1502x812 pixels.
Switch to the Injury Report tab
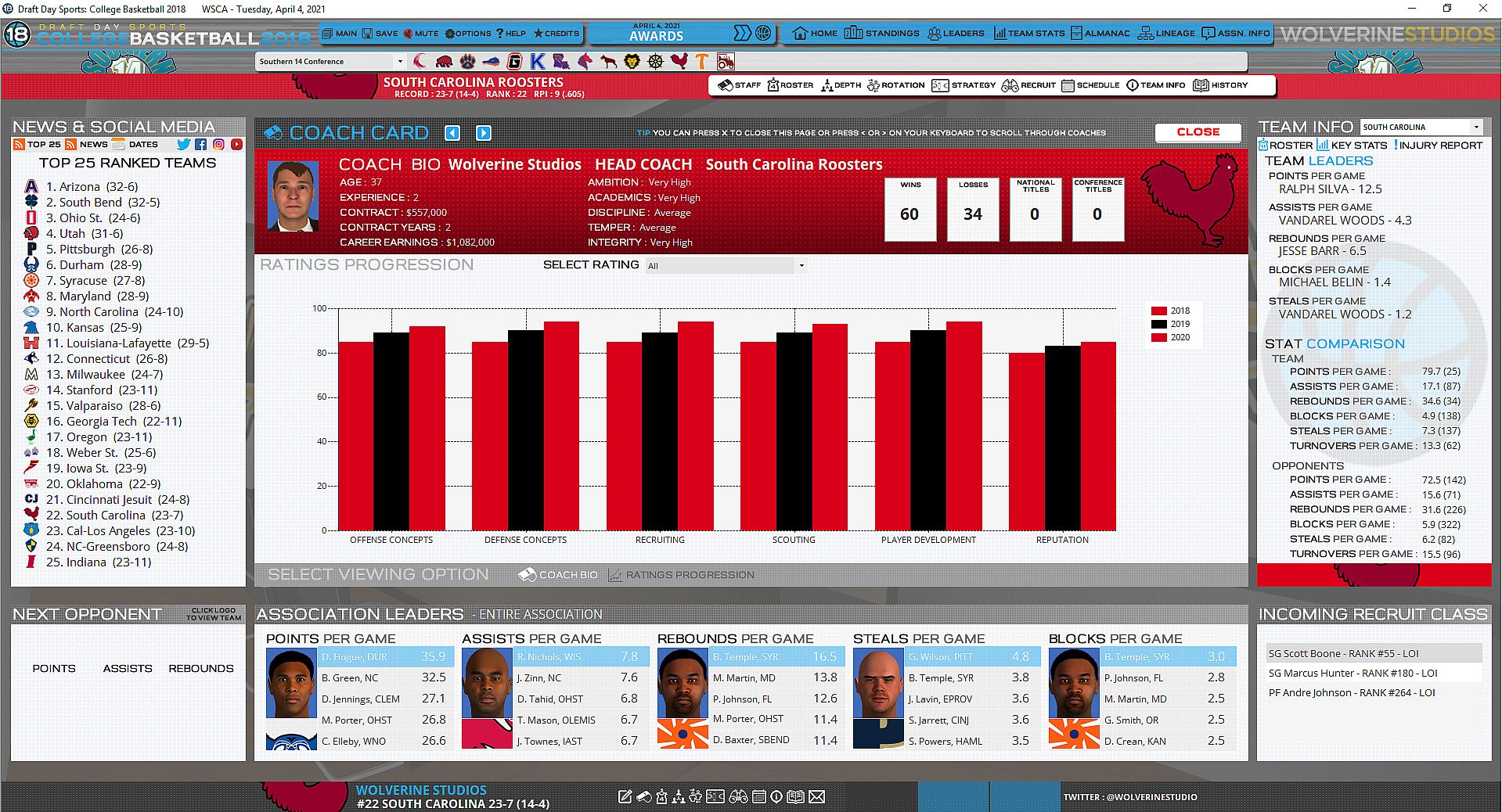pos(1438,145)
